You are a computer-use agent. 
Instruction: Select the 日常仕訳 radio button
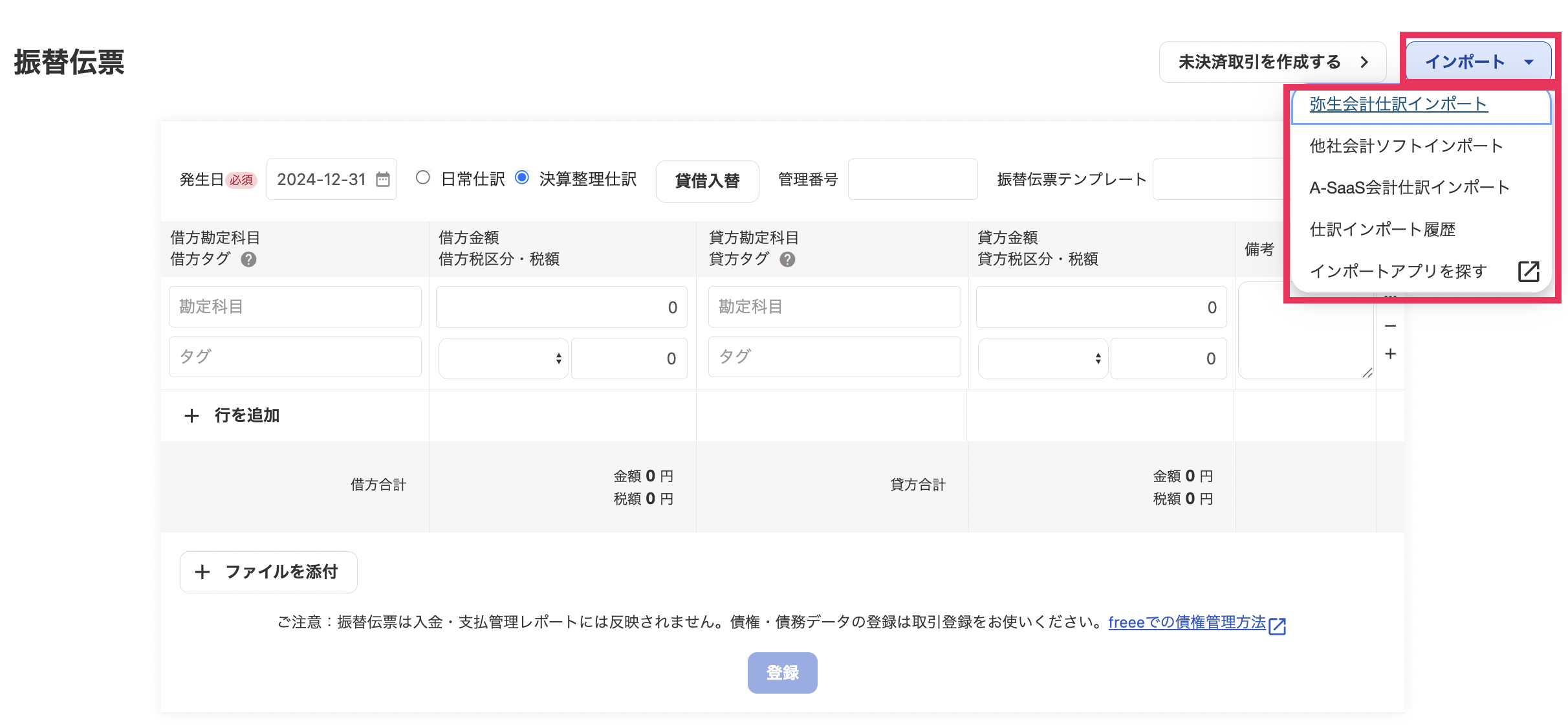(423, 177)
